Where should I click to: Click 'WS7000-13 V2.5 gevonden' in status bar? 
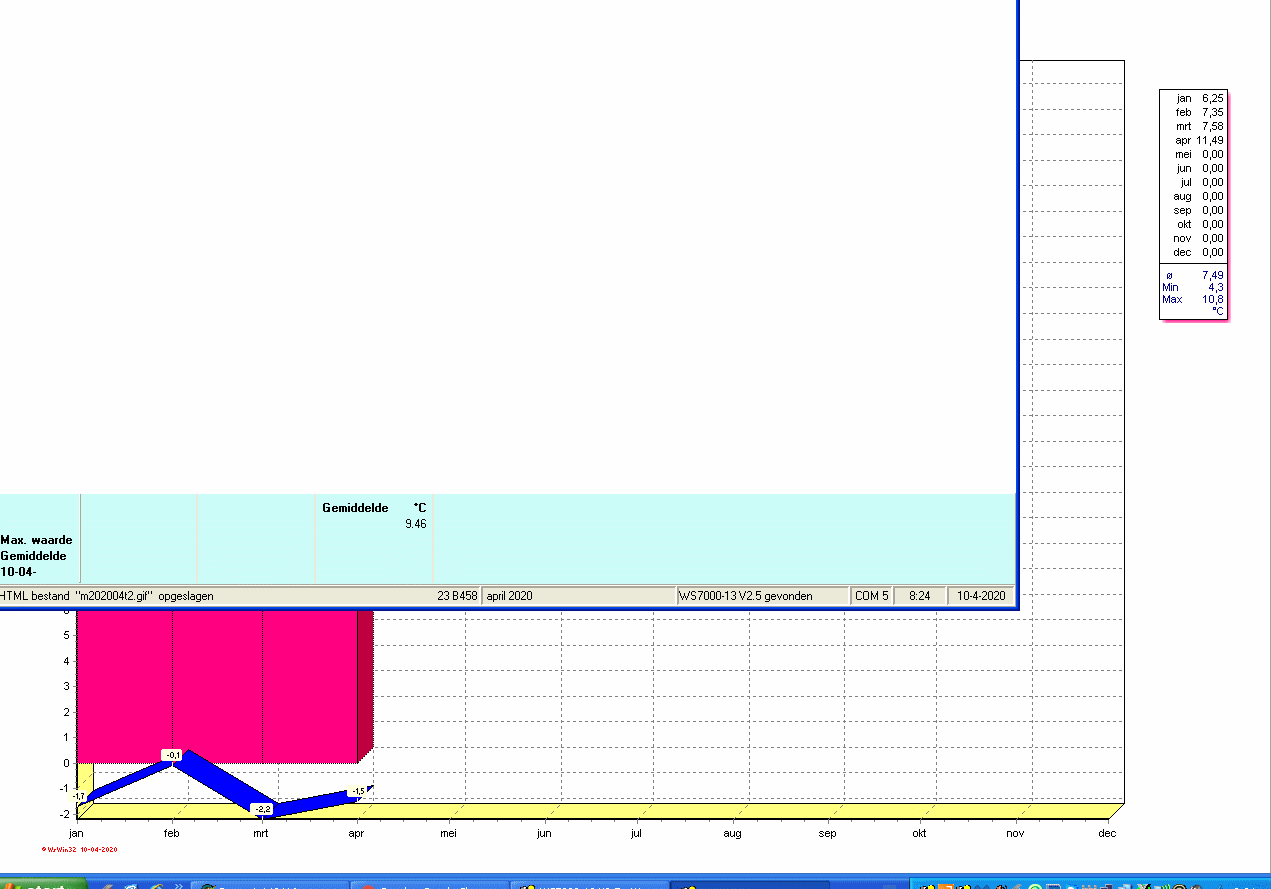tap(746, 596)
